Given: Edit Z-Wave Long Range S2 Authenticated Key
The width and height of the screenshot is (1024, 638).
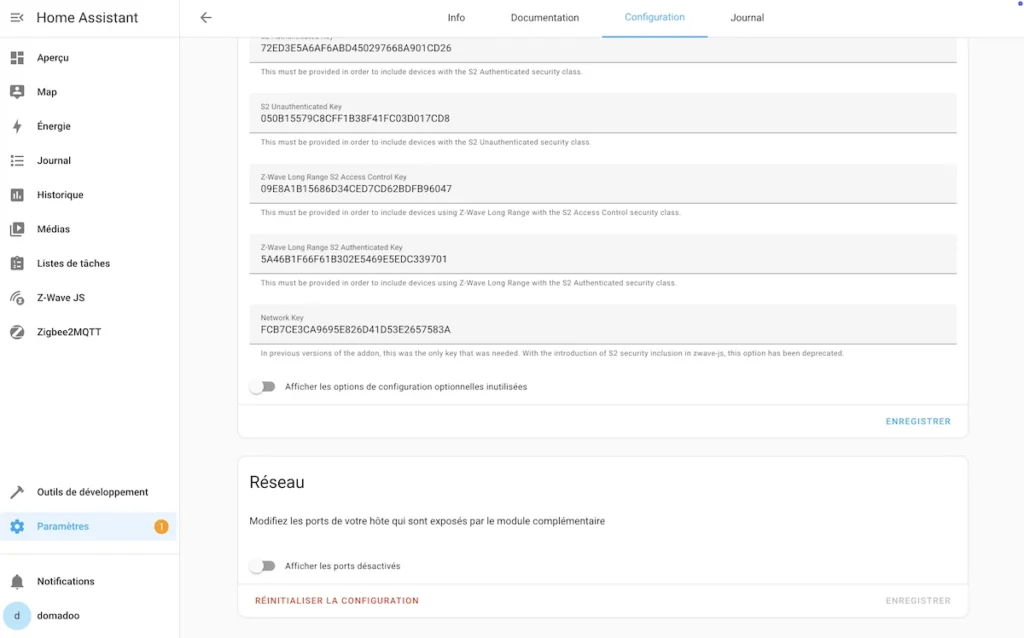Looking at the screenshot, I should [x=603, y=254].
